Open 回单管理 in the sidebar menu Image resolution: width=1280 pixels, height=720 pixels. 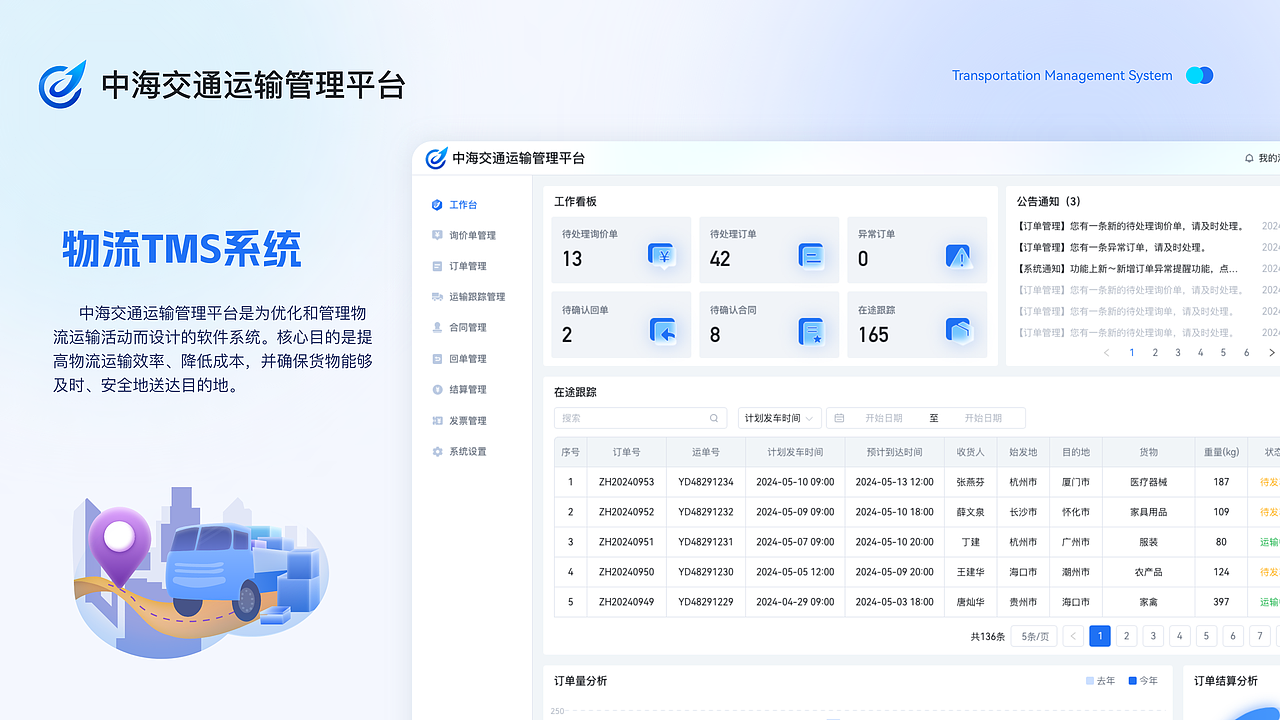point(468,358)
